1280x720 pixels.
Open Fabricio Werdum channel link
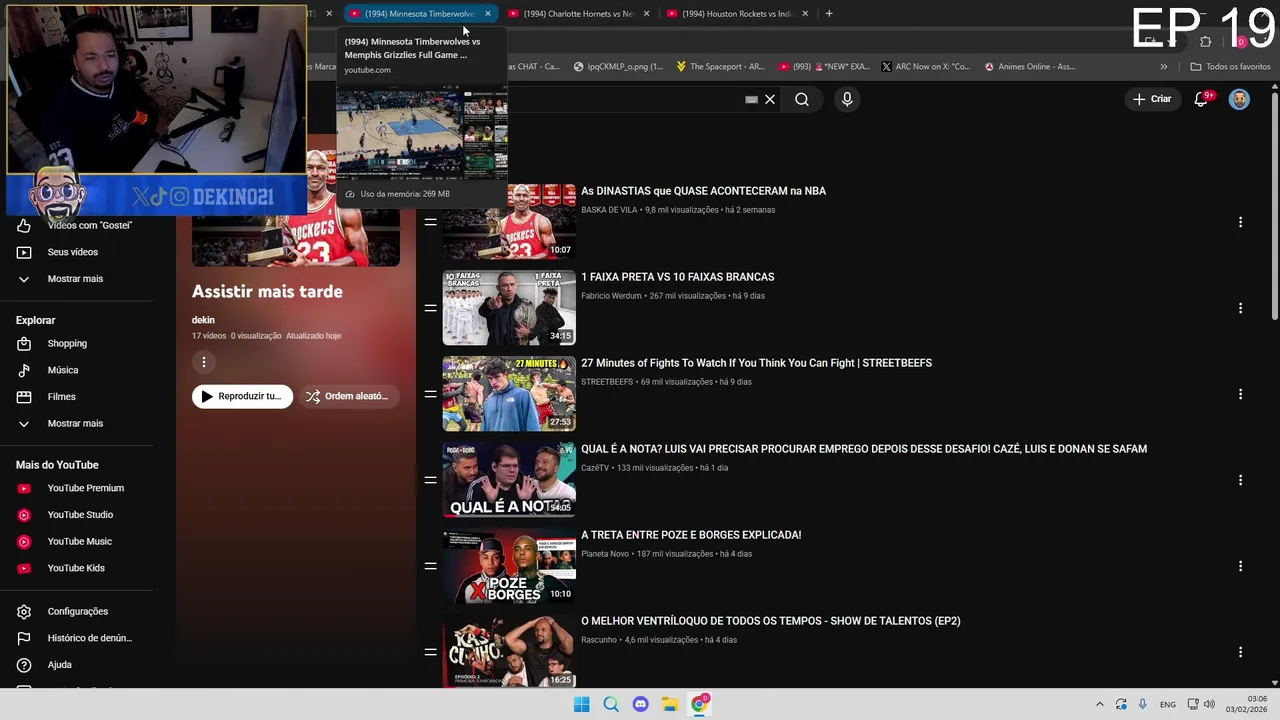[611, 296]
